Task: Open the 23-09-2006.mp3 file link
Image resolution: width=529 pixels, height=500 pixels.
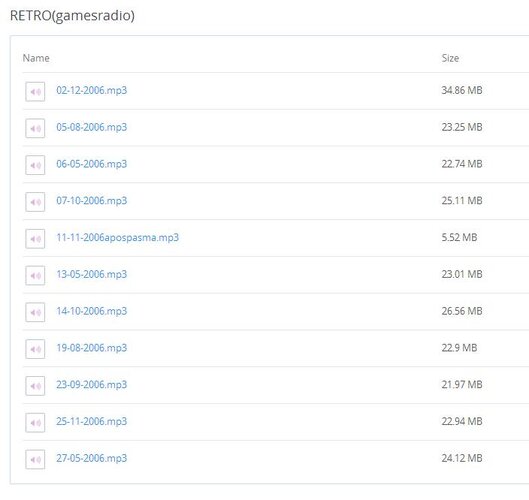Action: (92, 385)
